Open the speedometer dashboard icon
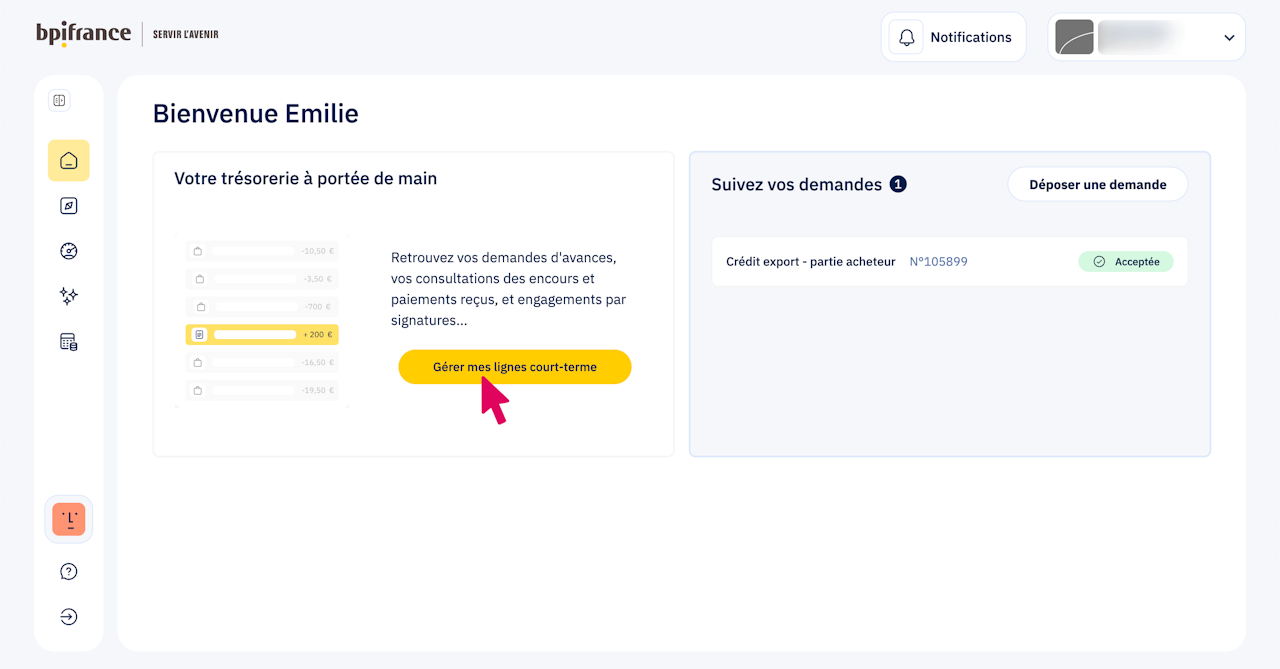This screenshot has height=669, width=1280. coord(69,251)
